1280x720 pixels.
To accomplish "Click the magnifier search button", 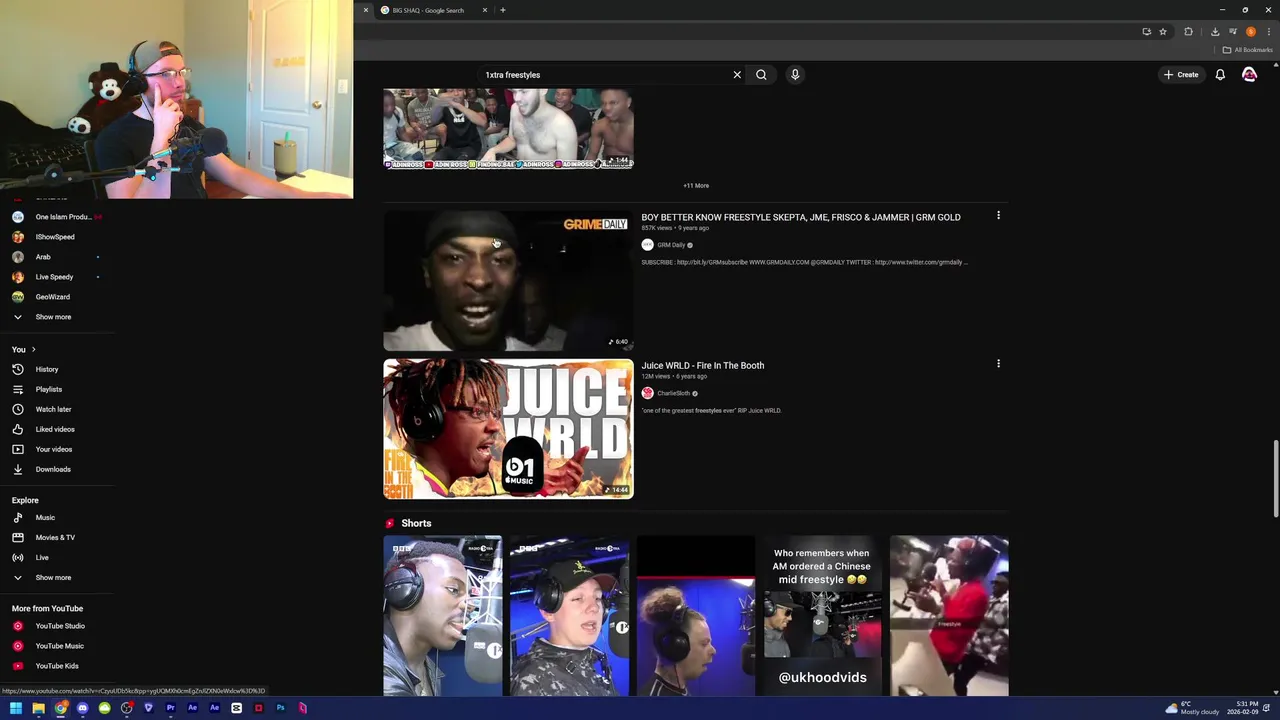I will tap(761, 75).
